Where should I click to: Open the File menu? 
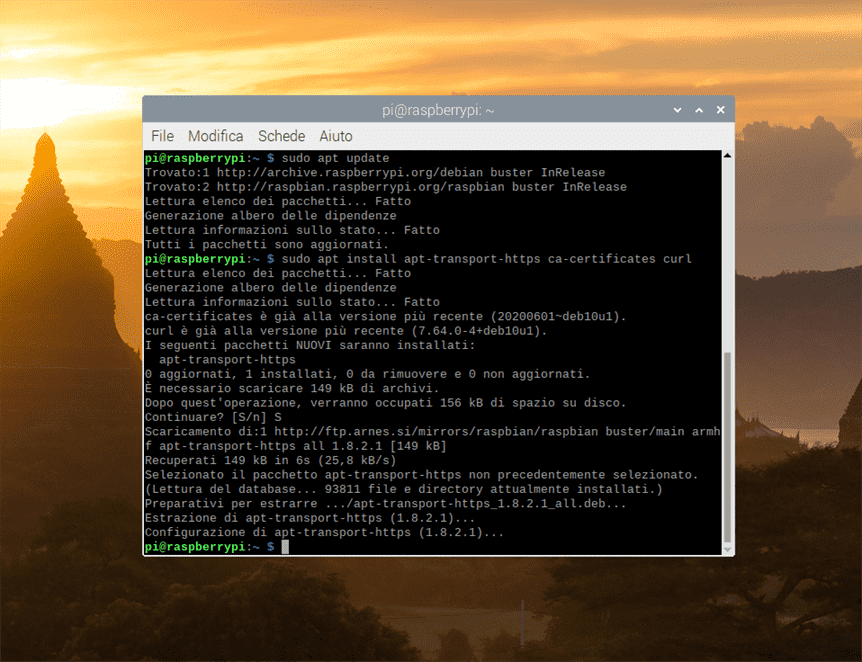click(162, 136)
